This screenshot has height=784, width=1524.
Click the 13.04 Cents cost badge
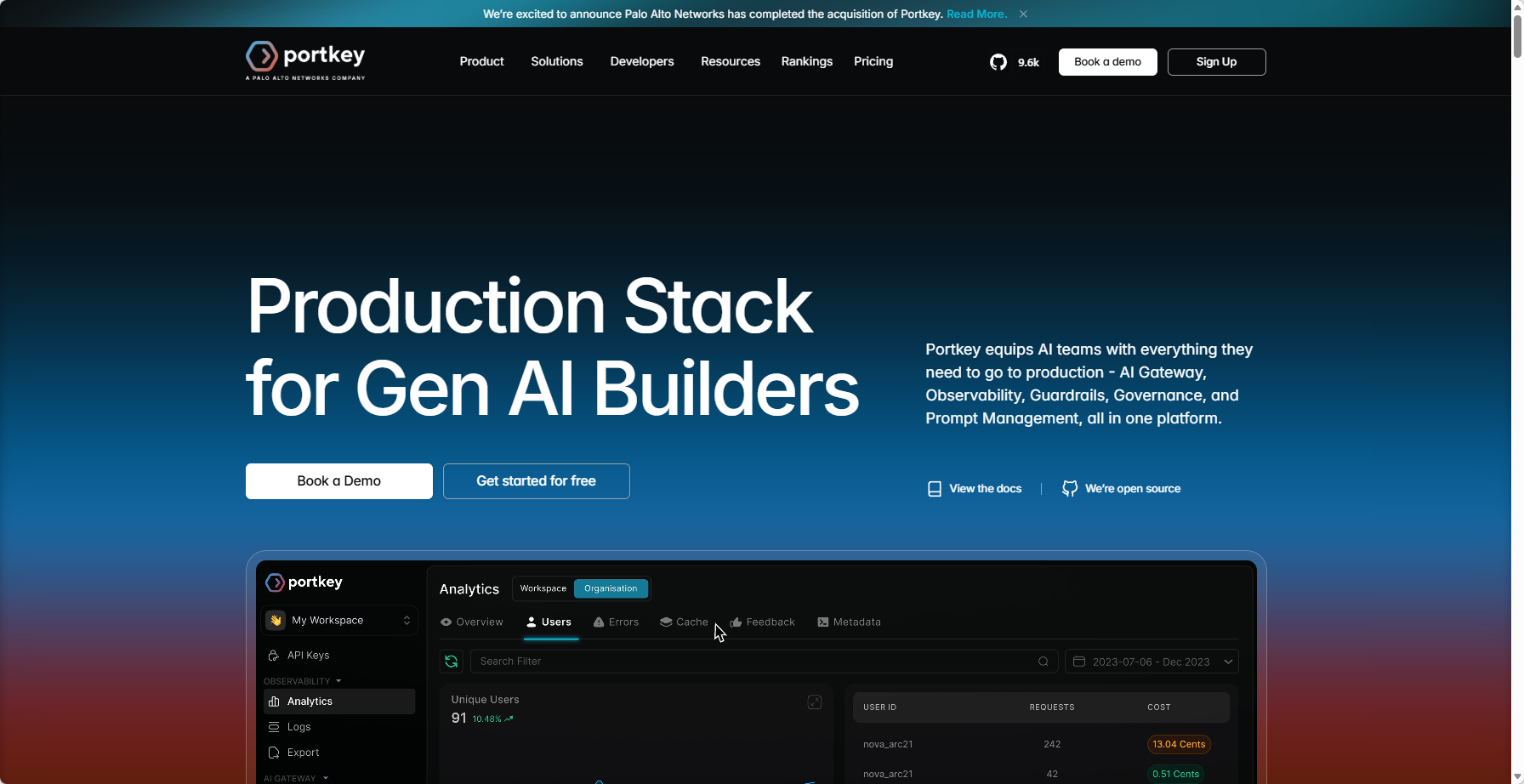[1179, 745]
